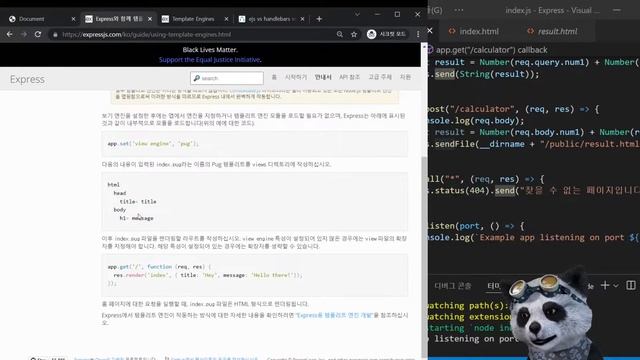Open the 안내서 navigation menu
Viewport: 640px width, 360px height.
click(x=323, y=77)
